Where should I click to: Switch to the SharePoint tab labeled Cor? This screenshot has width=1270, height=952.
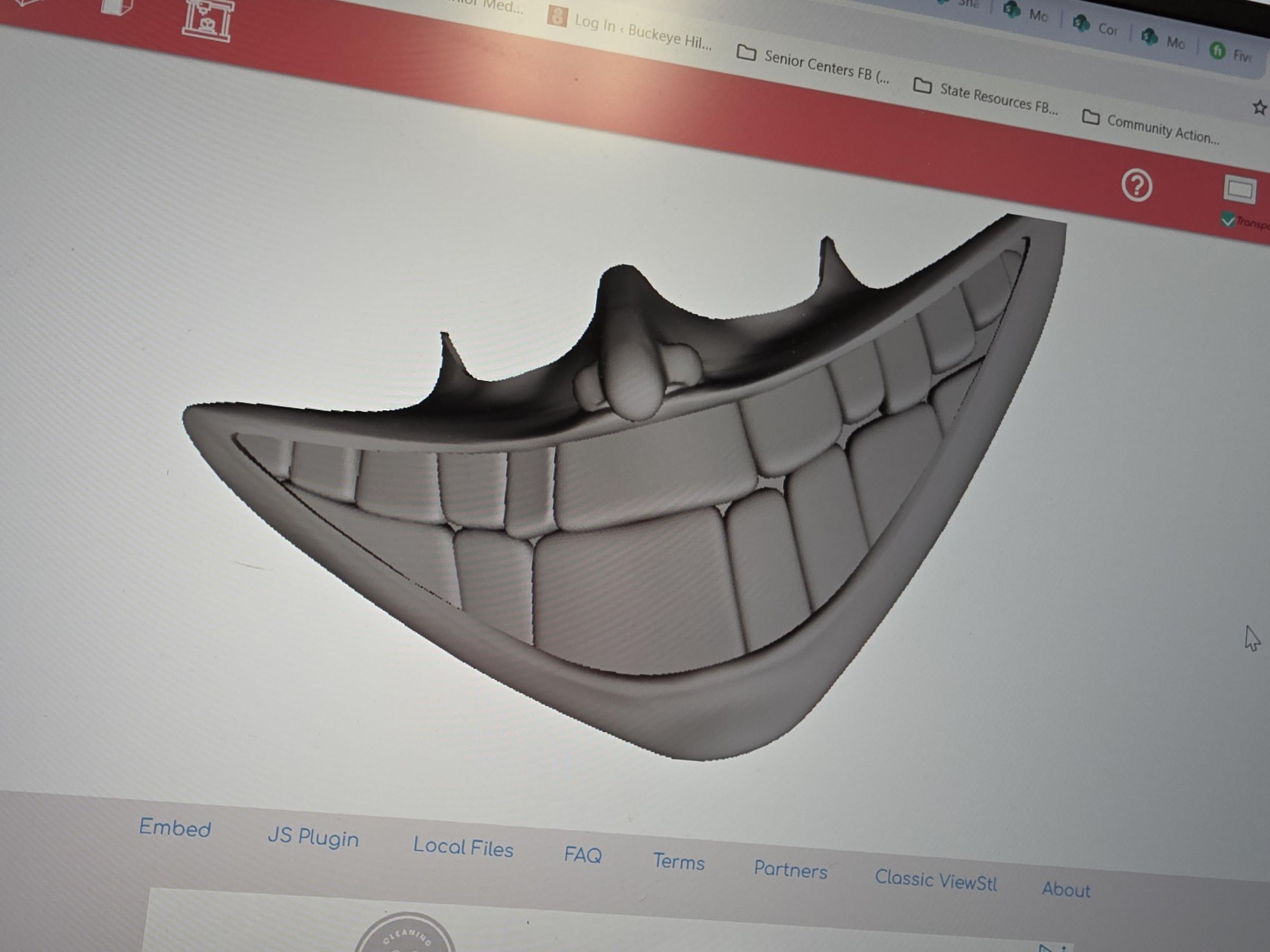[x=1096, y=26]
